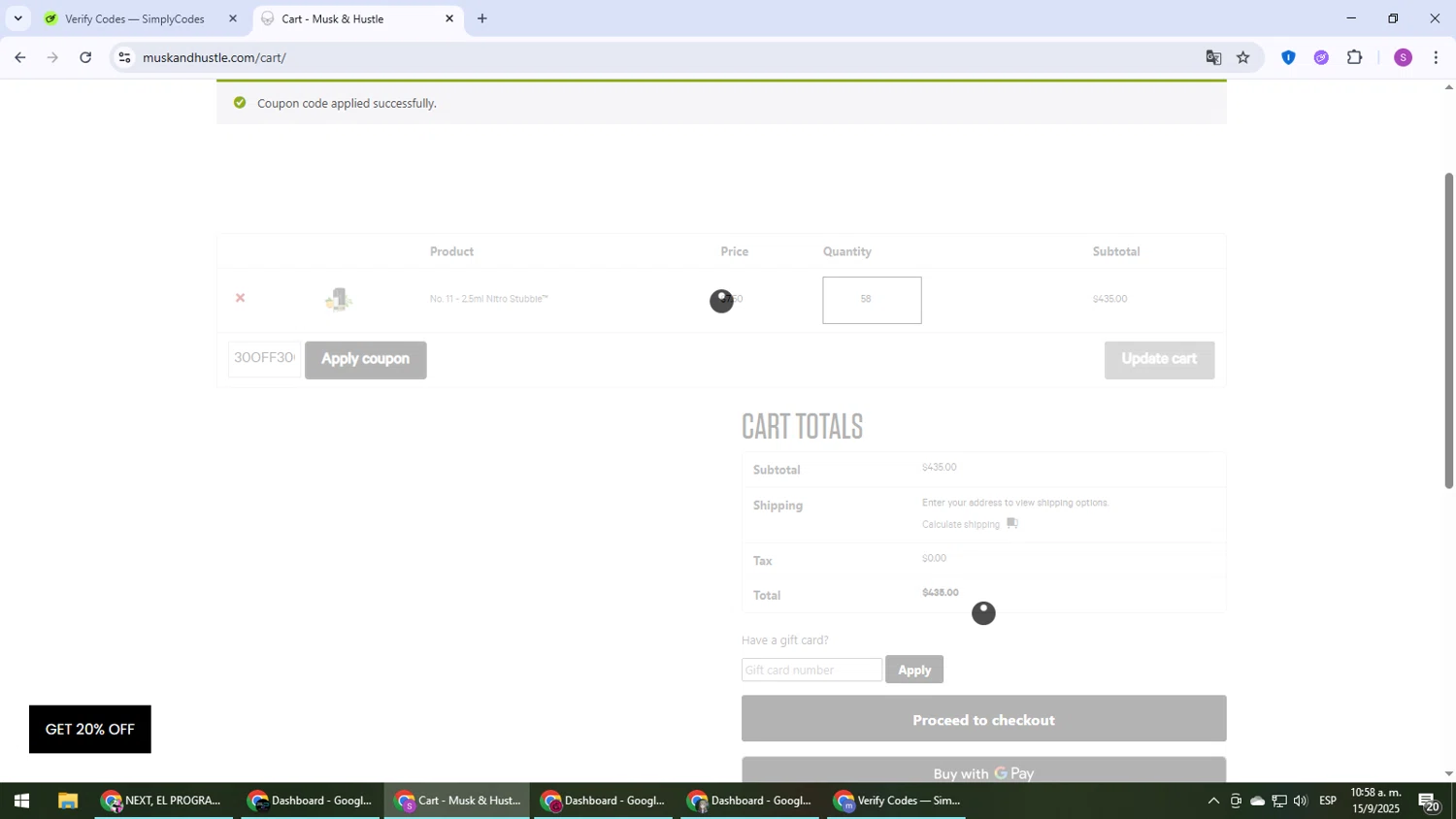The image size is (1456, 819).
Task: Open the volume control icon
Action: tap(1301, 802)
